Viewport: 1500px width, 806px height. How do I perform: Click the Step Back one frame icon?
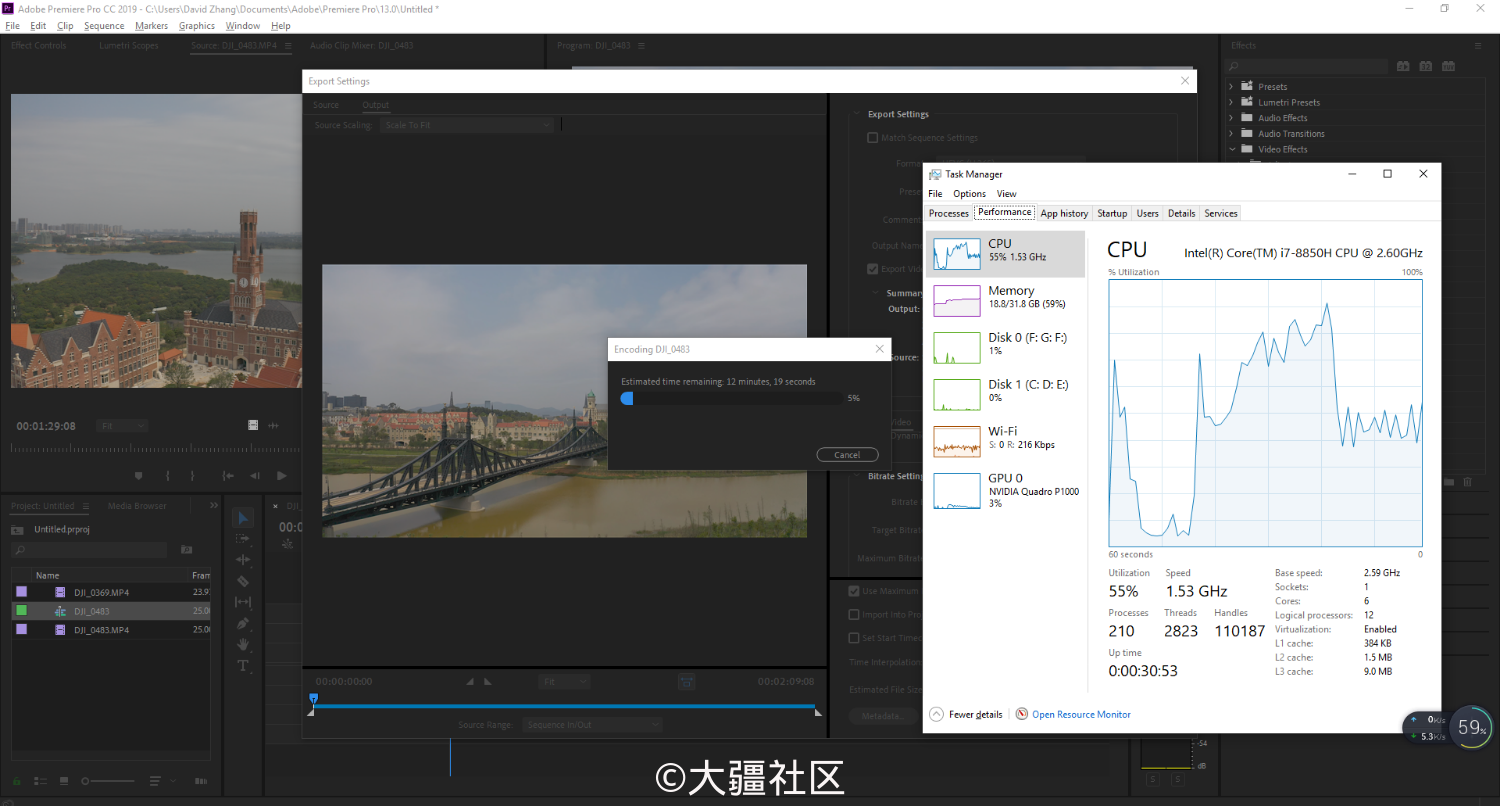[x=255, y=476]
